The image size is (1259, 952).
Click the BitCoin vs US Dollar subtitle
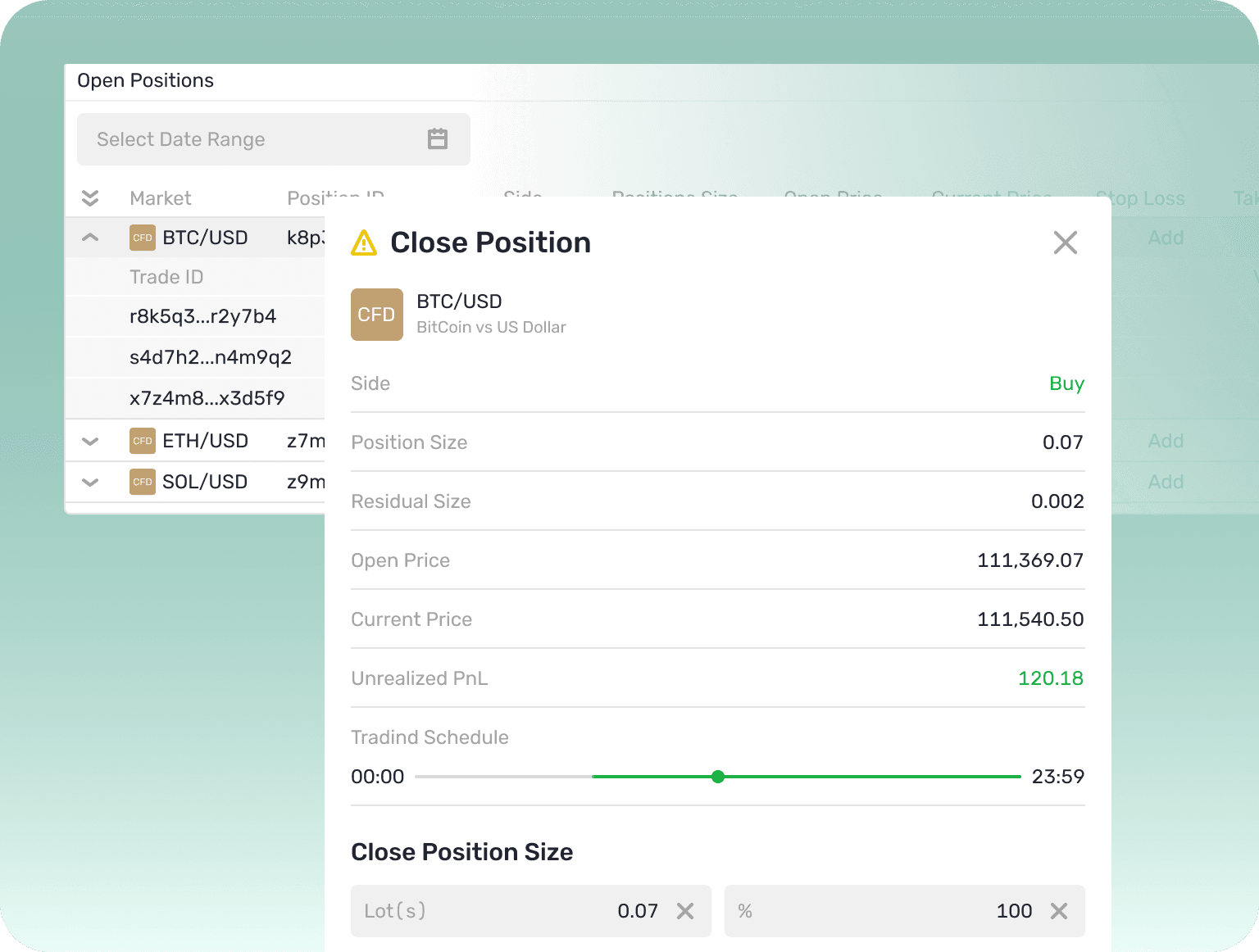click(491, 327)
